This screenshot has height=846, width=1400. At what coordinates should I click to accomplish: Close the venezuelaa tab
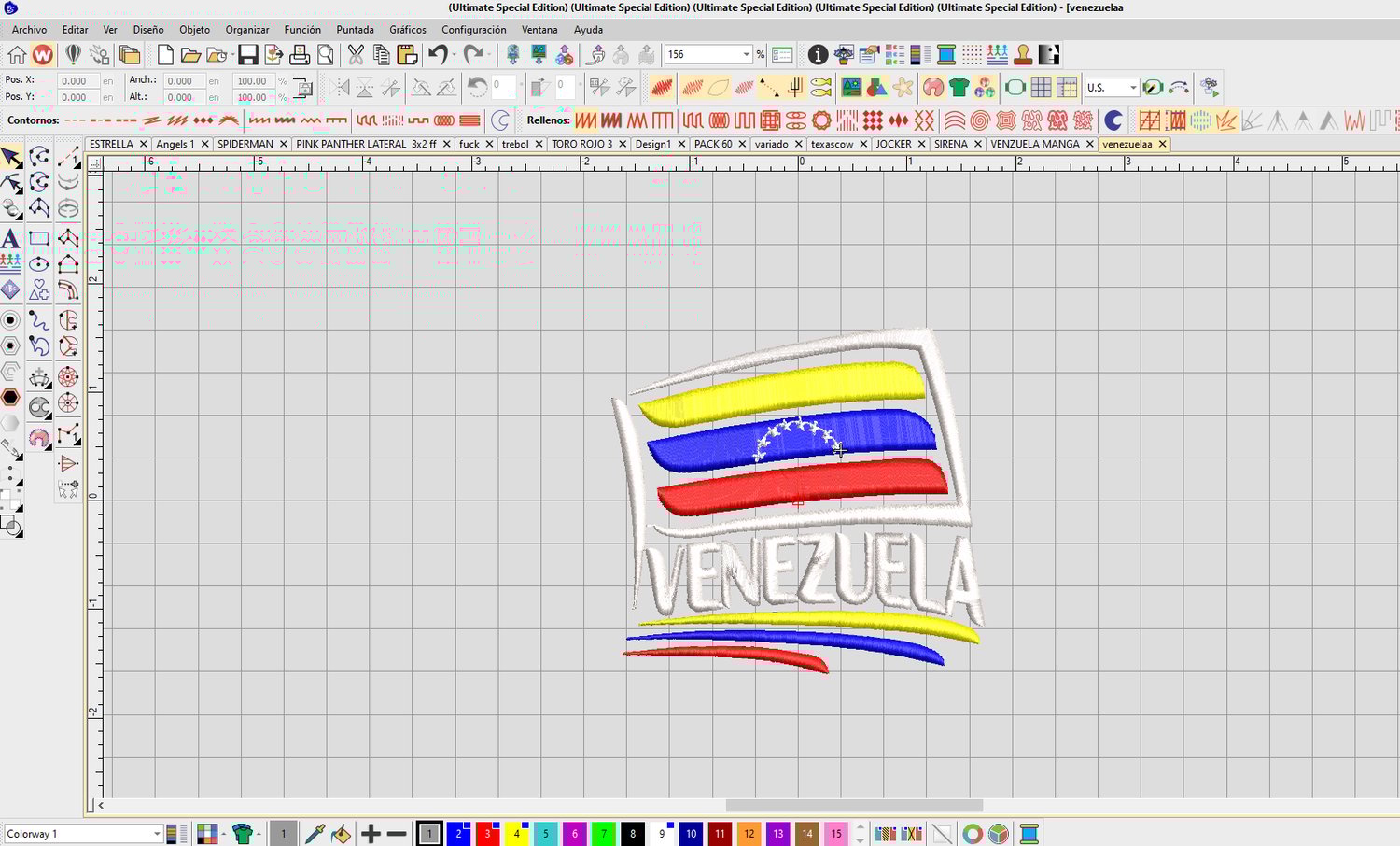click(1162, 144)
